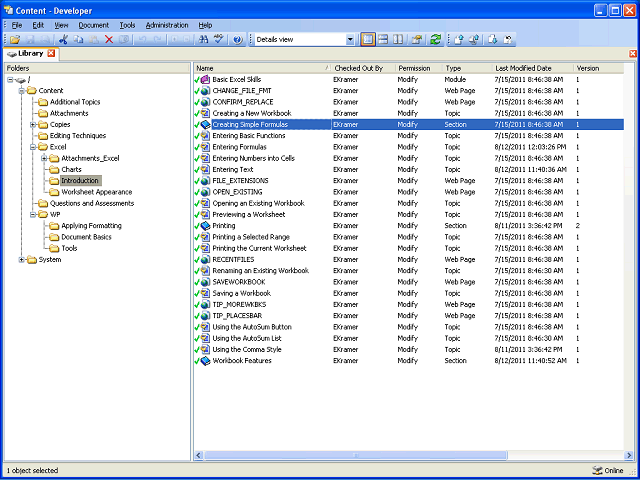Select the single pane layout icon

tap(368, 40)
